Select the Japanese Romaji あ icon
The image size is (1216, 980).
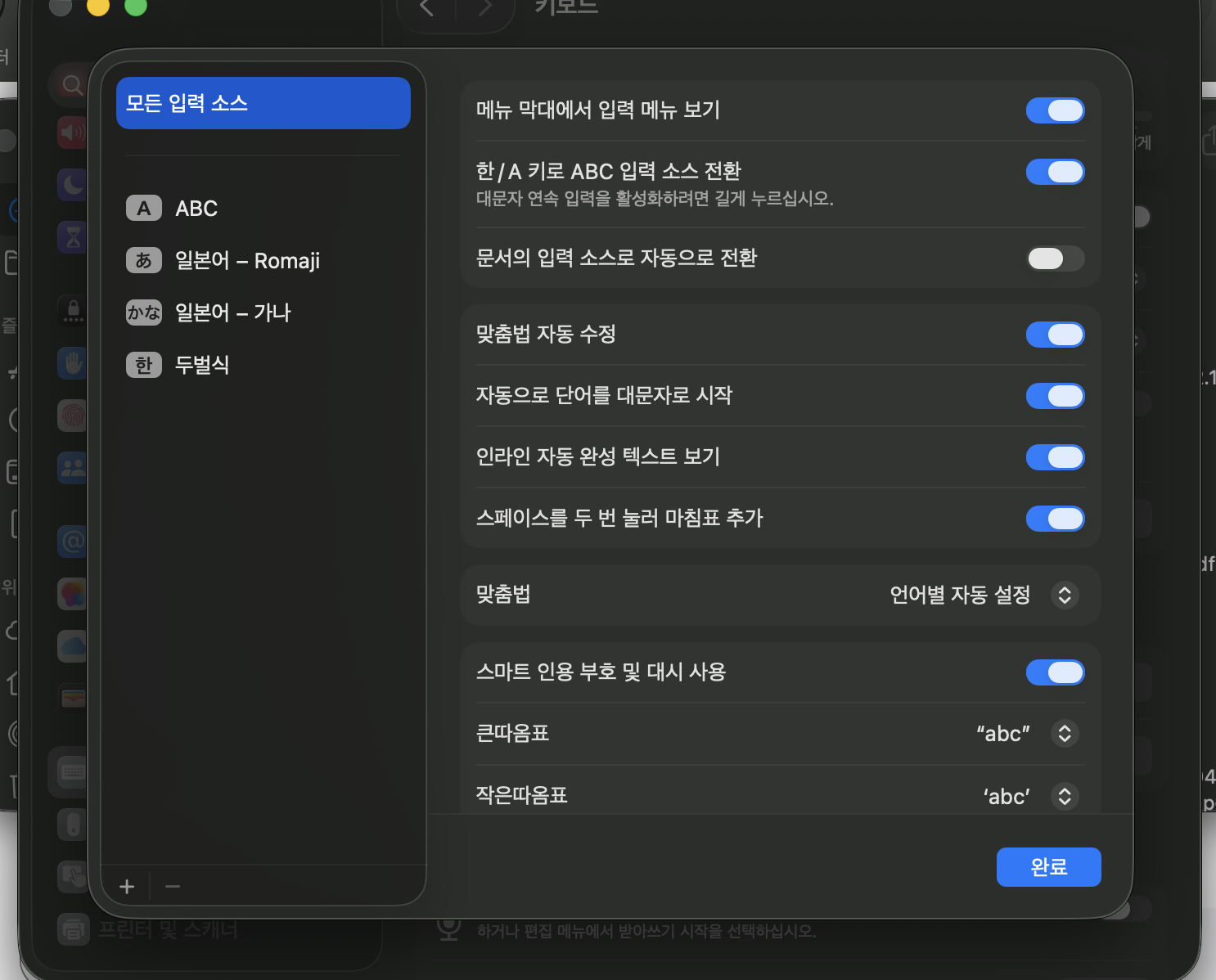point(144,260)
